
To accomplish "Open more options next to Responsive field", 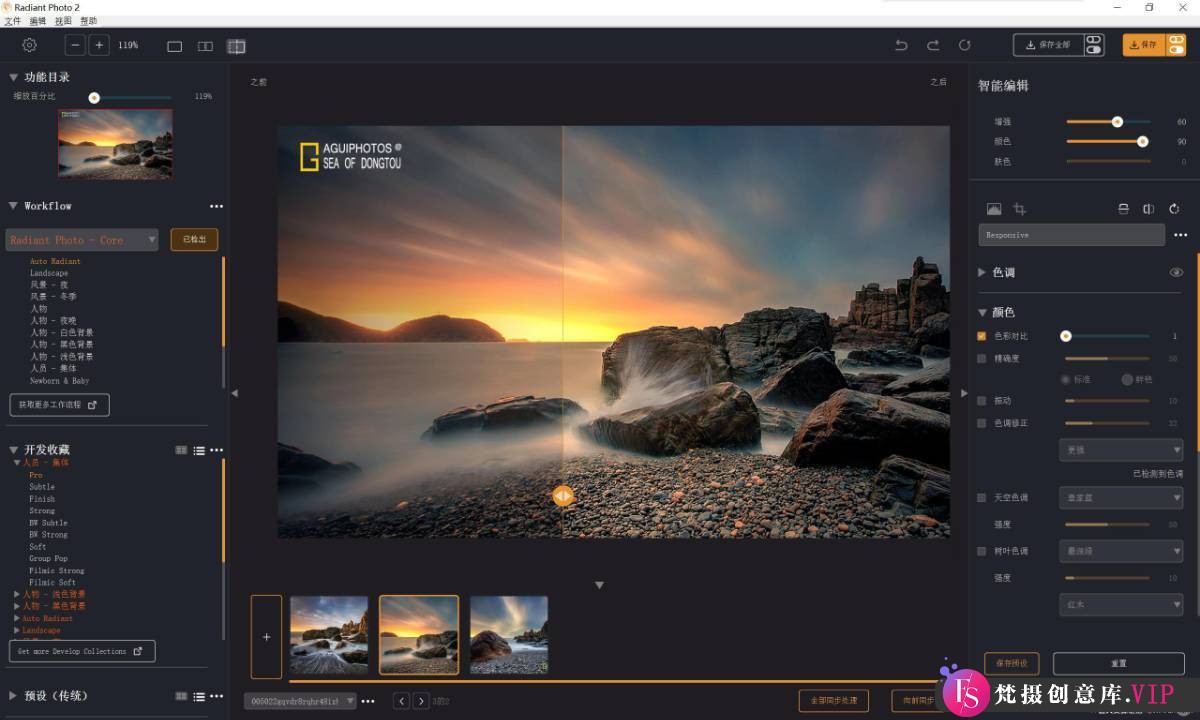I will (1181, 235).
